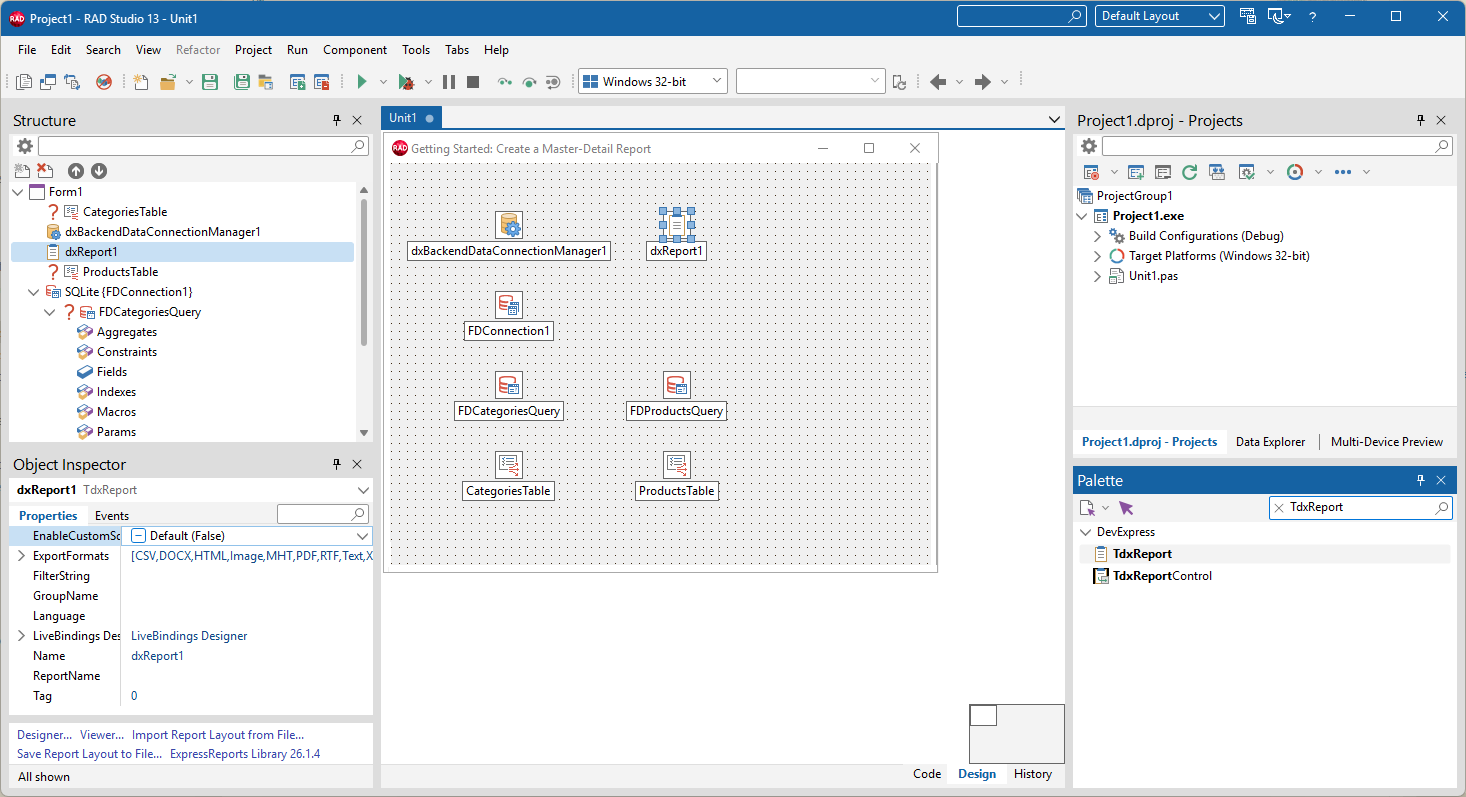Click the red X delete icon in Structure

pyautogui.click(x=44, y=171)
